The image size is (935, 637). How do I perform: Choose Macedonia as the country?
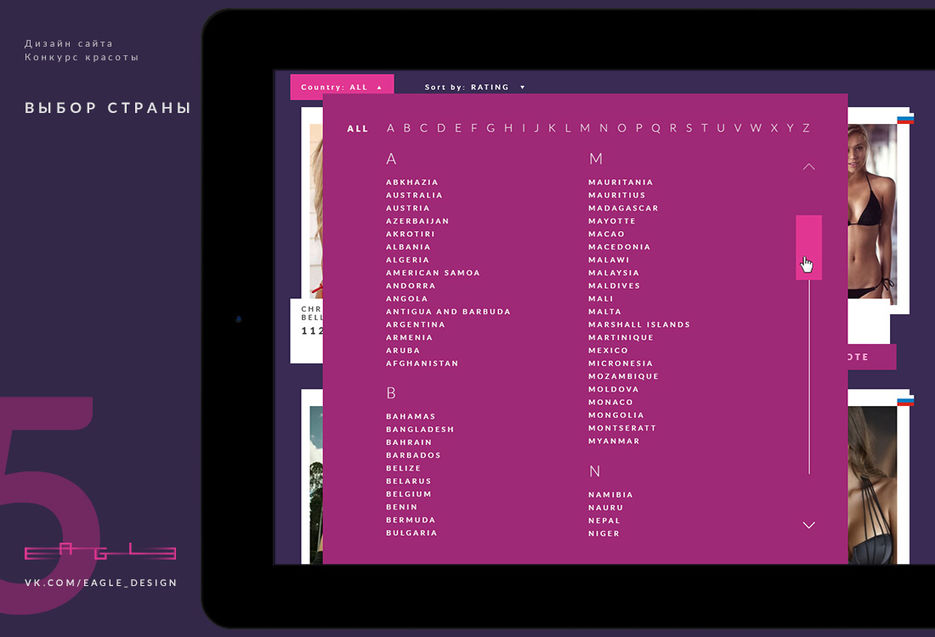tap(619, 247)
